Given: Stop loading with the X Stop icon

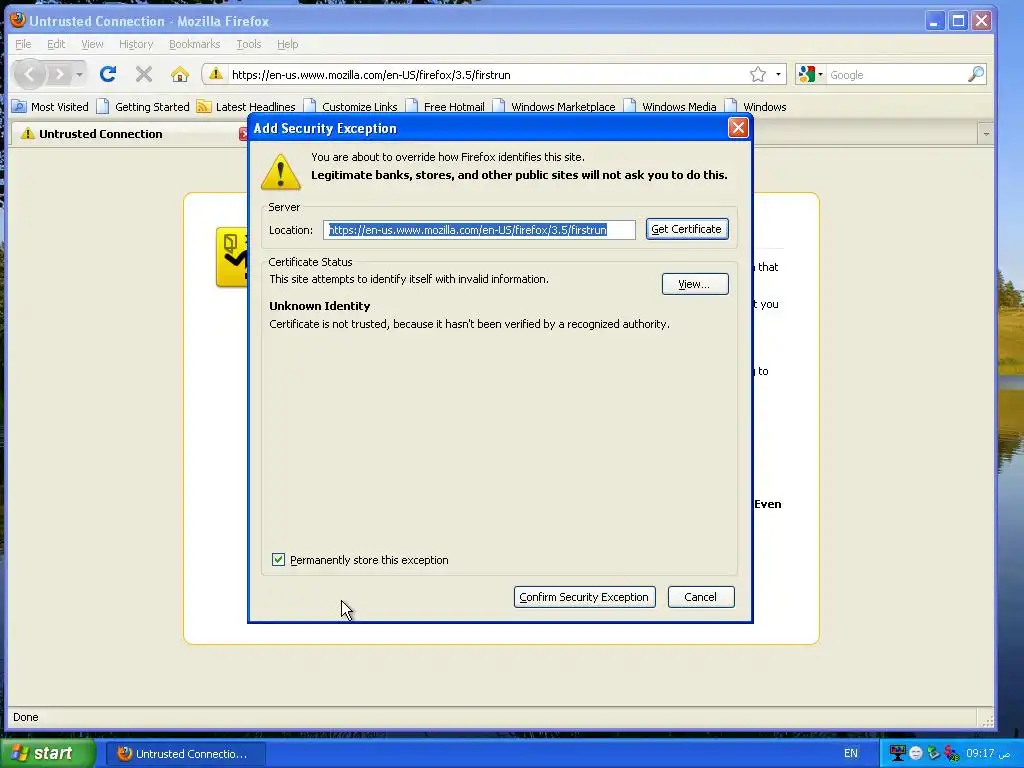Looking at the screenshot, I should (x=144, y=74).
